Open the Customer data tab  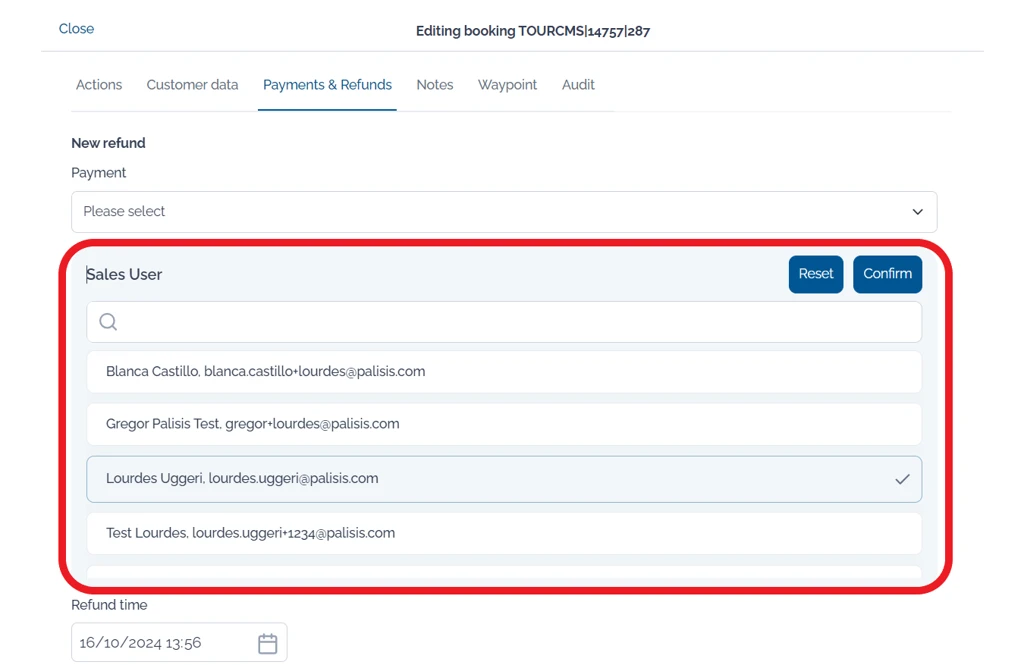(193, 85)
